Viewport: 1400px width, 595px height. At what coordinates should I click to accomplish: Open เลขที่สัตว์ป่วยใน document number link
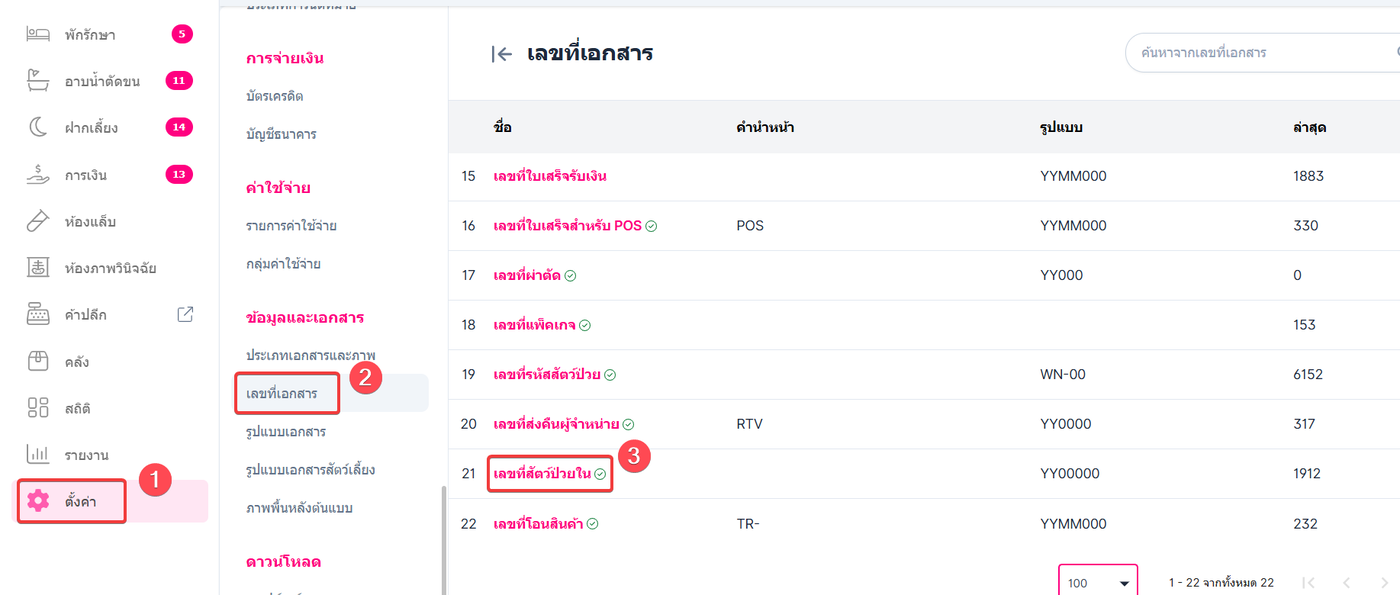click(542, 474)
